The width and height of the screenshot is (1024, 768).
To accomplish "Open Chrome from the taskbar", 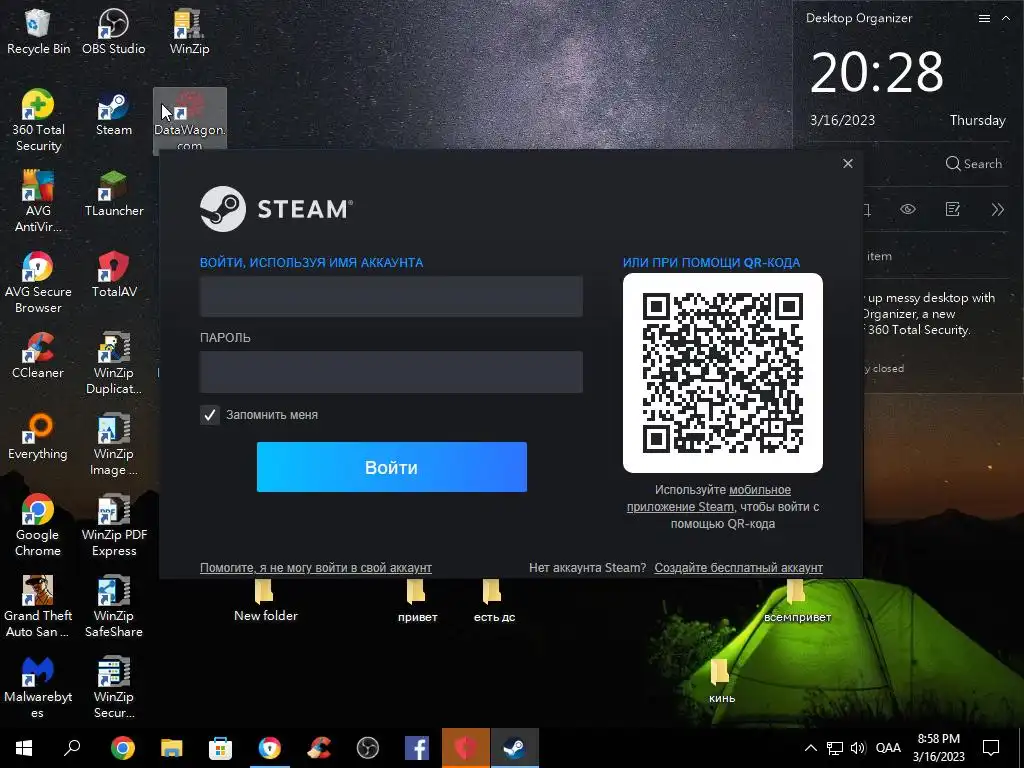I will pos(122,748).
